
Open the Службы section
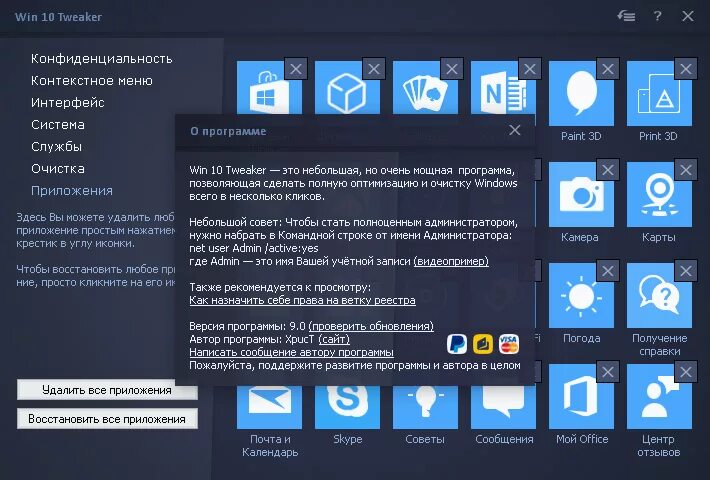[56, 147]
